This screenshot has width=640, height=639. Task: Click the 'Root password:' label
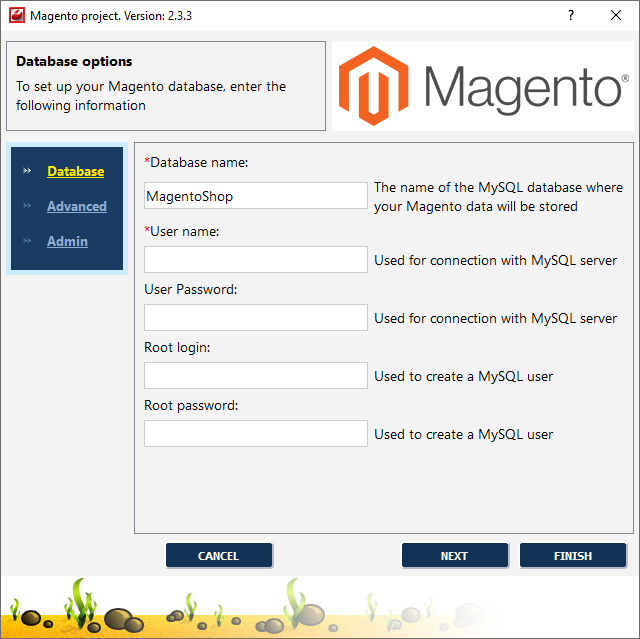[x=191, y=405]
